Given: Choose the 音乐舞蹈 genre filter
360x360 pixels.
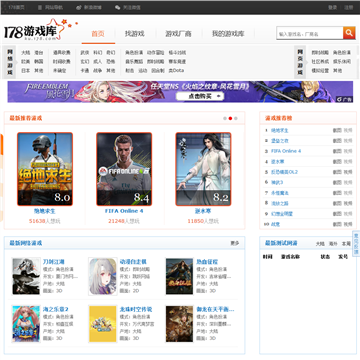Looking at the screenshot, I should coord(134,62).
